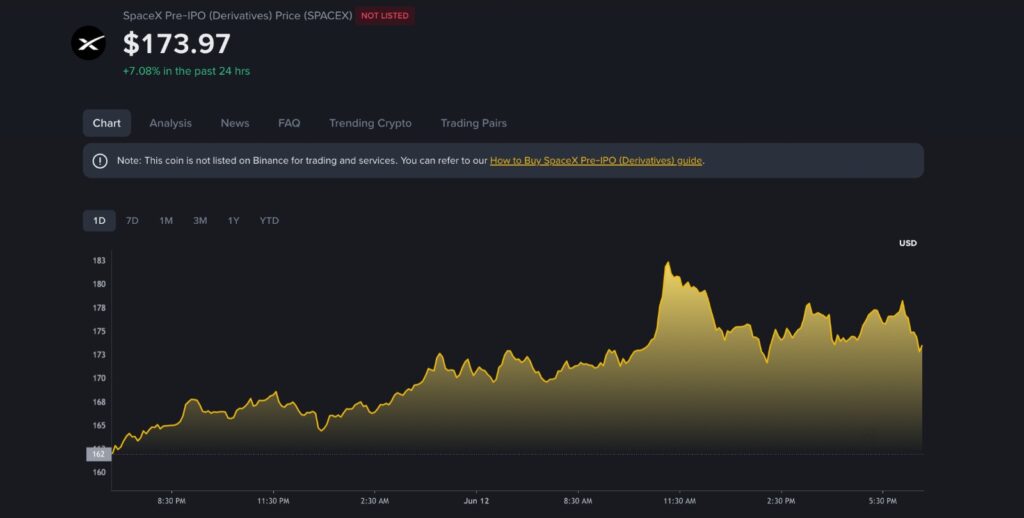Click the 5:30 PM time axis label
Image resolution: width=1024 pixels, height=518 pixels.
(882, 501)
